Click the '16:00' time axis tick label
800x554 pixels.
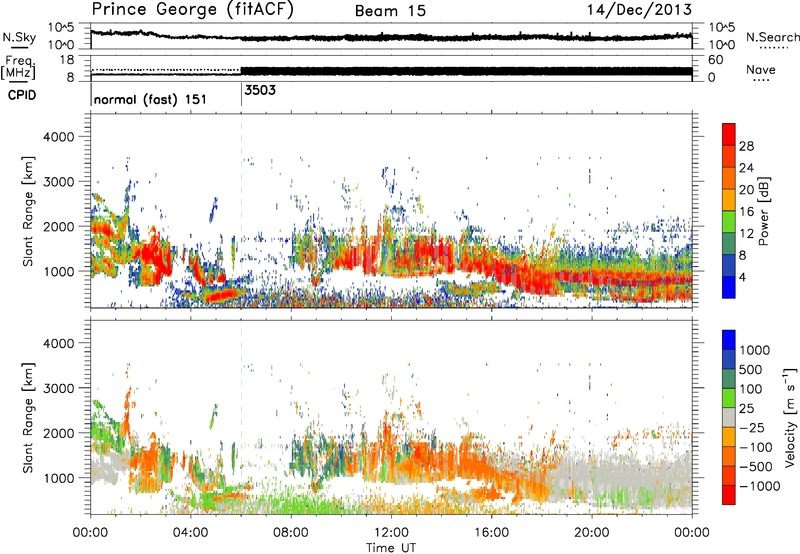click(x=491, y=533)
